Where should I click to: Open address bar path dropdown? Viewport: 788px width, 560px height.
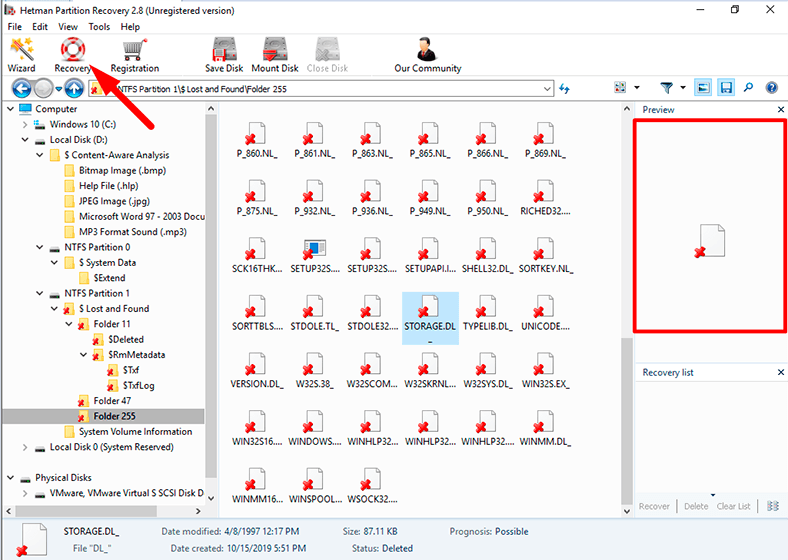click(x=547, y=89)
